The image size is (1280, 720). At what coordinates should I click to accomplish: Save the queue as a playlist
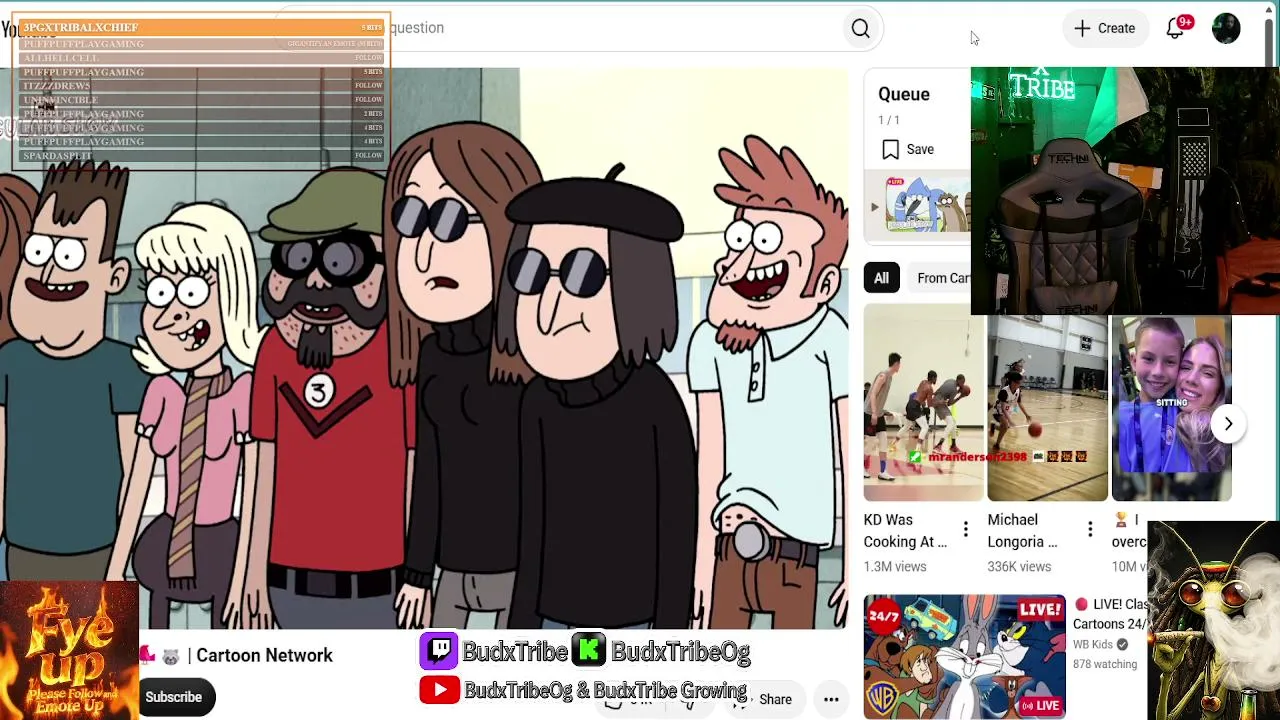point(908,149)
